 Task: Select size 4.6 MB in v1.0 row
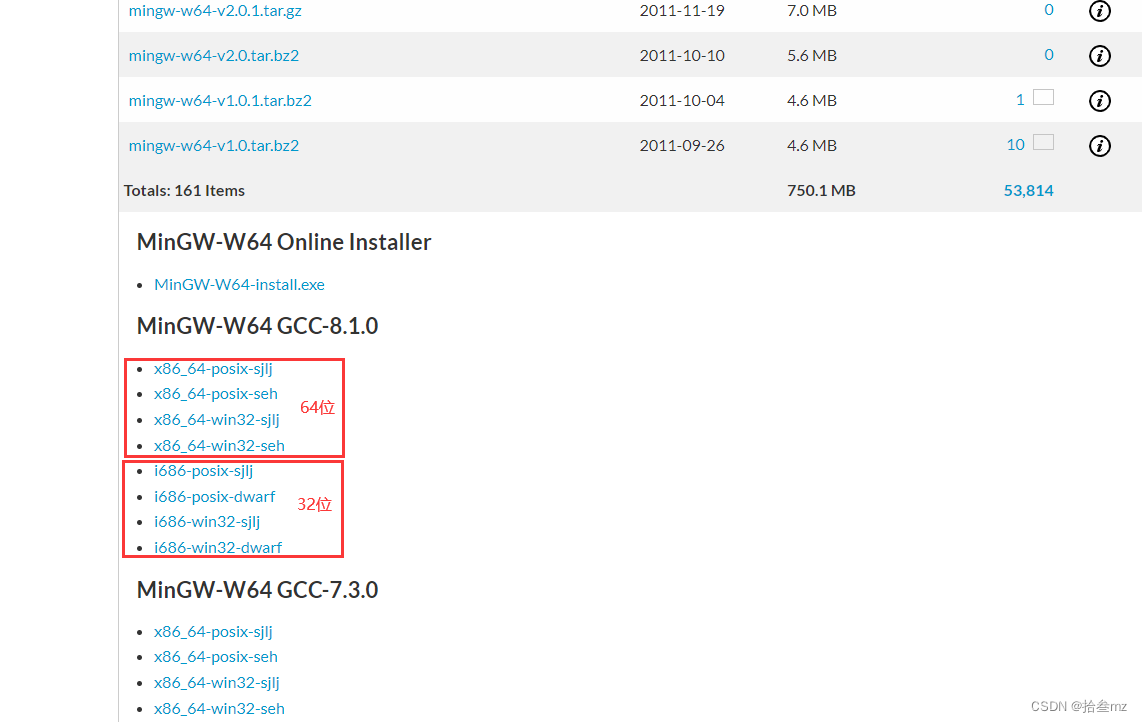811,146
